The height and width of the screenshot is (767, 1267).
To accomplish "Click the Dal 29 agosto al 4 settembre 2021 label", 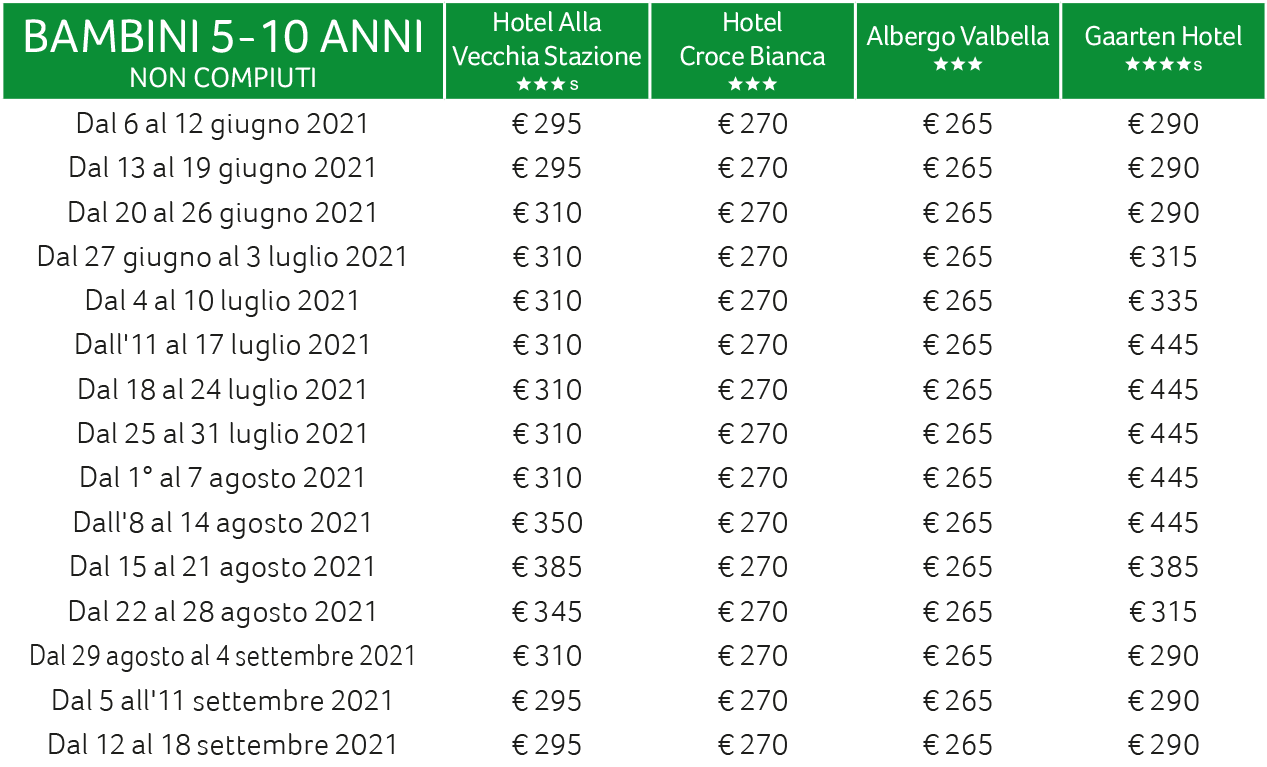I will coord(223,656).
